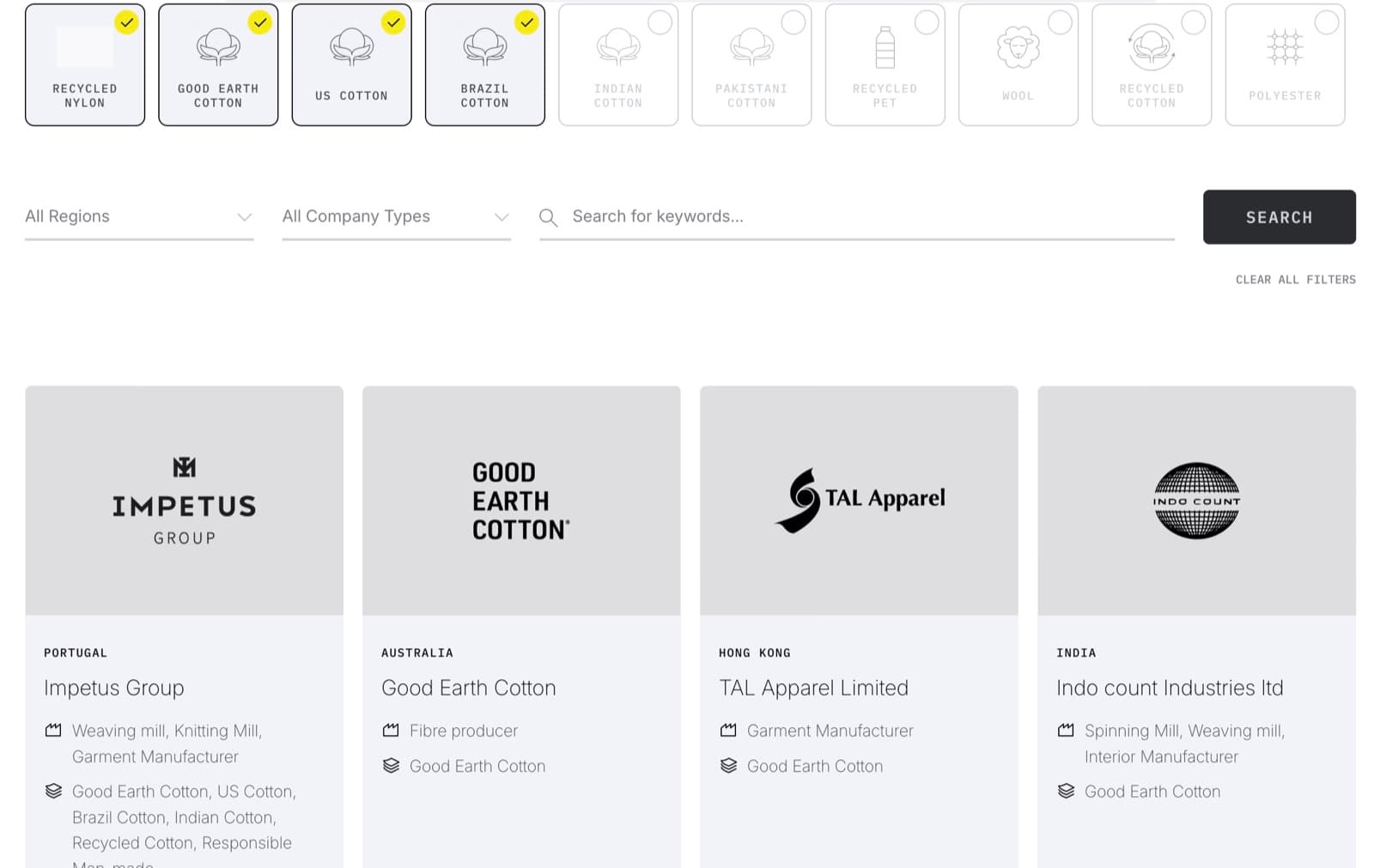Viewport: 1374px width, 868px height.
Task: Click factory icon in Impetus Group card
Action: 53,731
